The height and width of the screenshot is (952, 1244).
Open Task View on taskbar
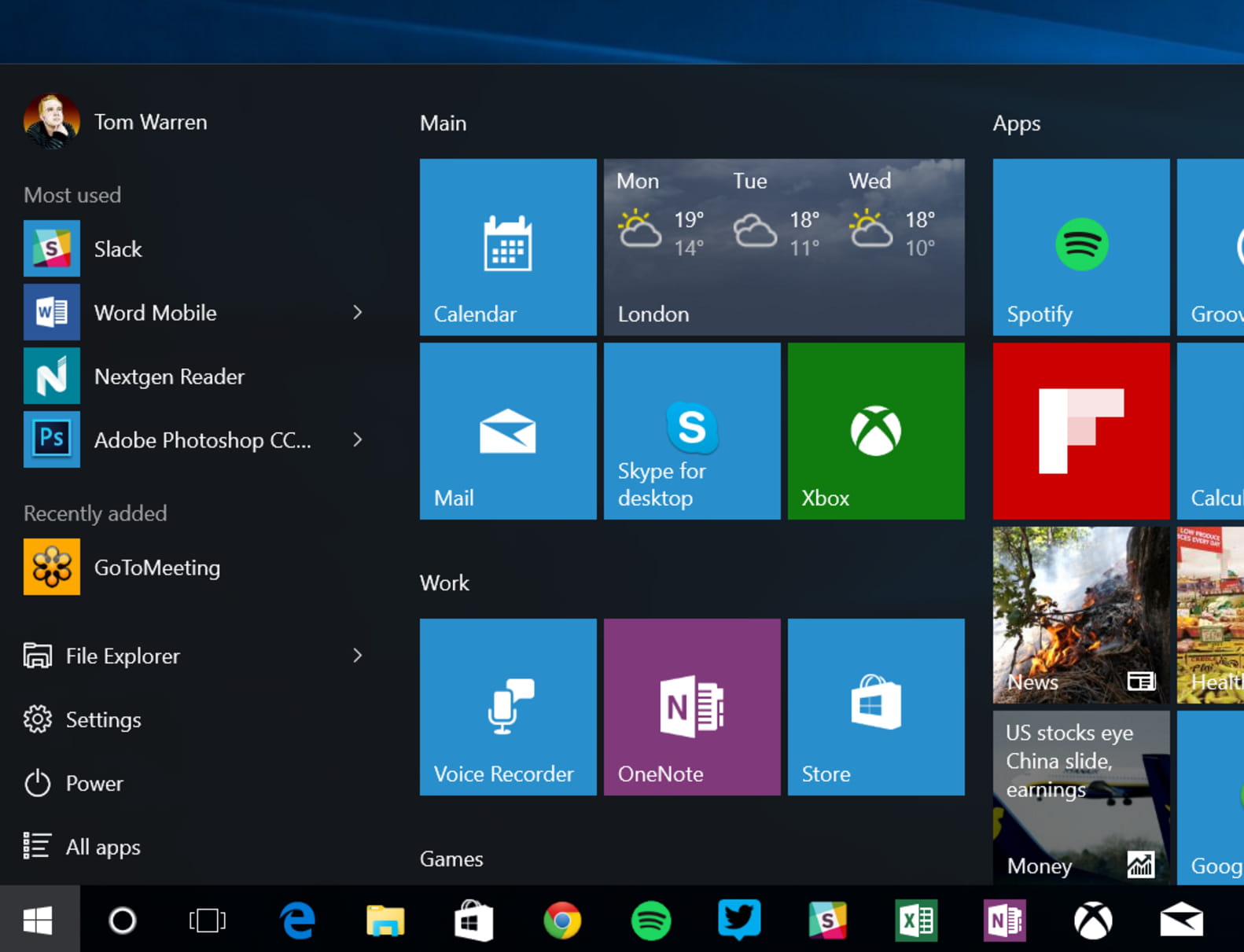(208, 920)
